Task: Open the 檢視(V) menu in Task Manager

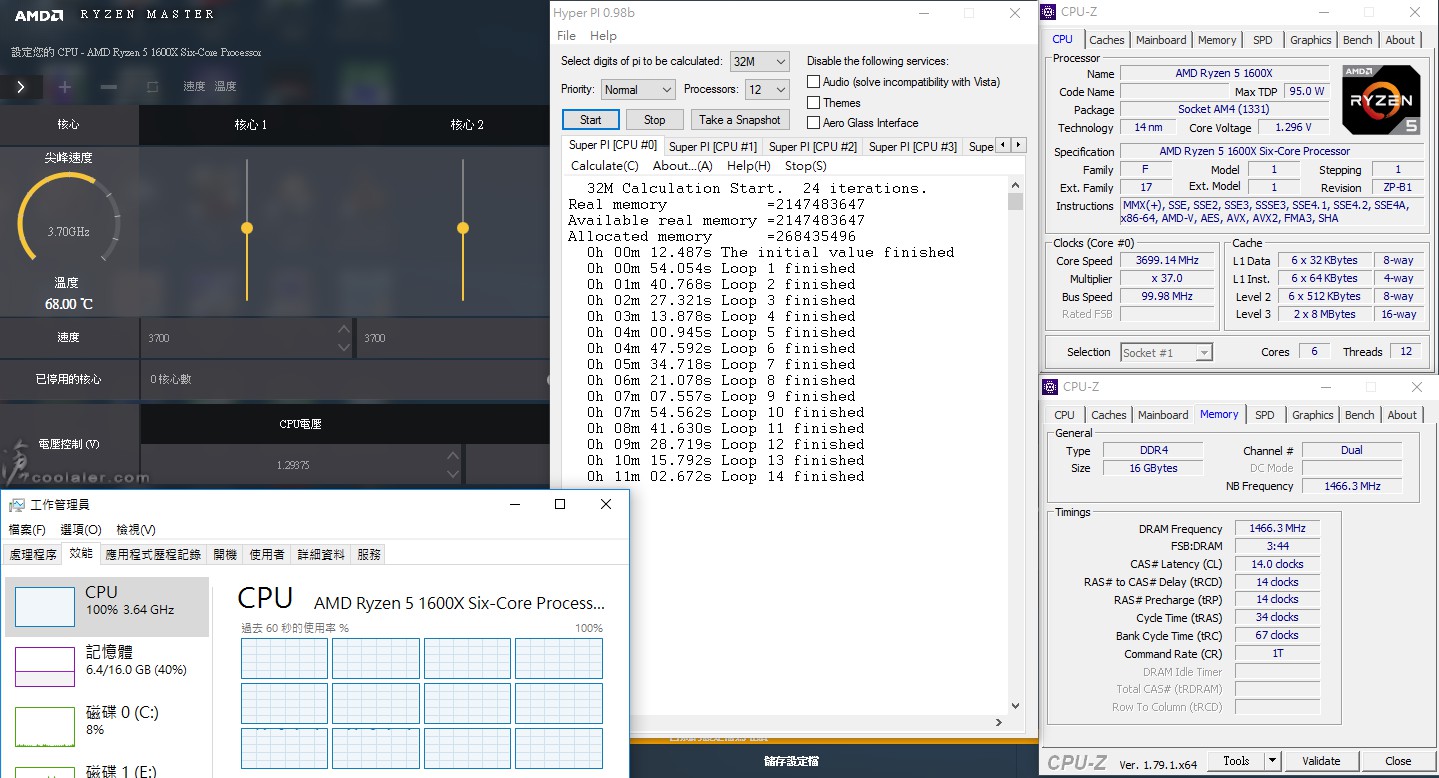Action: [136, 530]
